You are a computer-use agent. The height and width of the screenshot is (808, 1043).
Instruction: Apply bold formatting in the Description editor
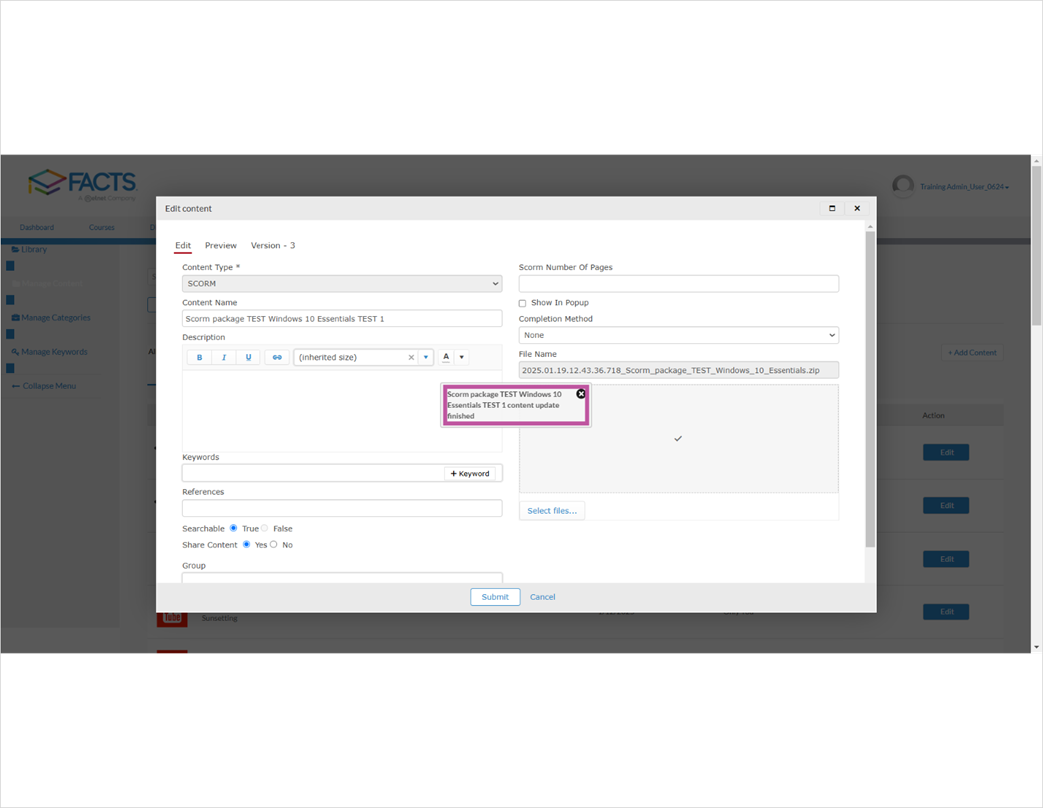point(199,356)
